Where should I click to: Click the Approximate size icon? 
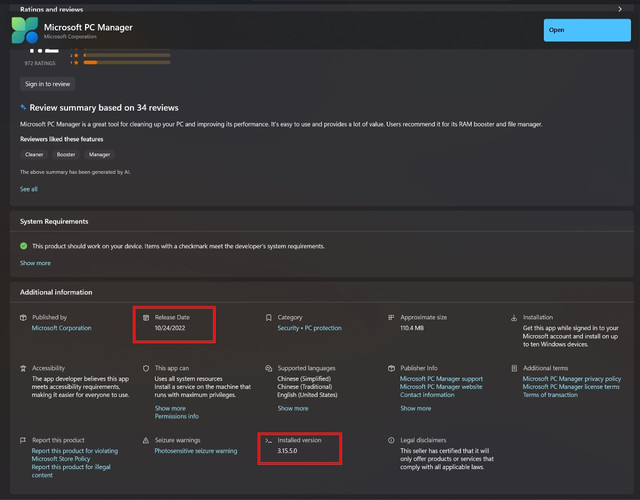click(x=391, y=318)
